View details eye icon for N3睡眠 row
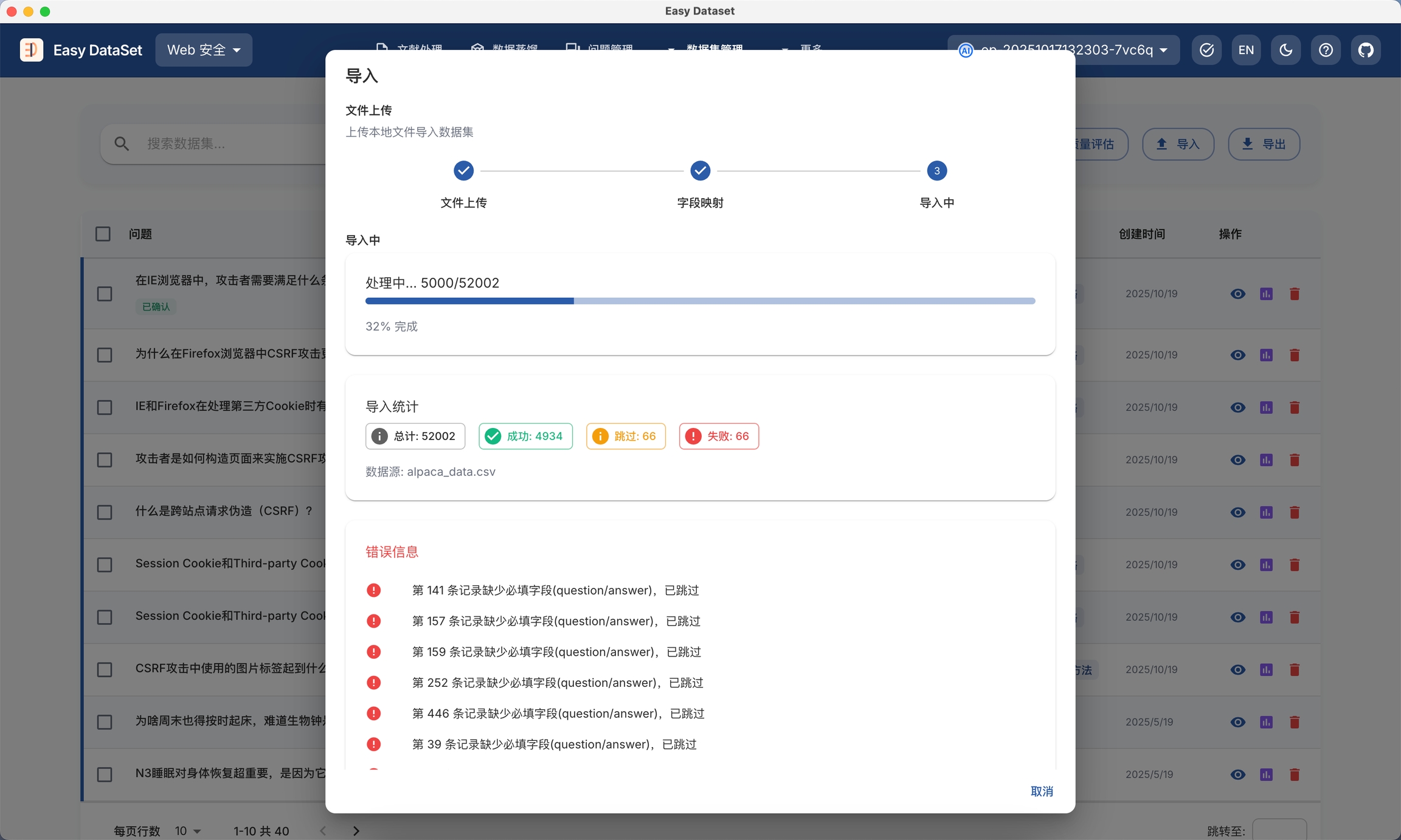Image resolution: width=1401 pixels, height=840 pixels. [1237, 774]
